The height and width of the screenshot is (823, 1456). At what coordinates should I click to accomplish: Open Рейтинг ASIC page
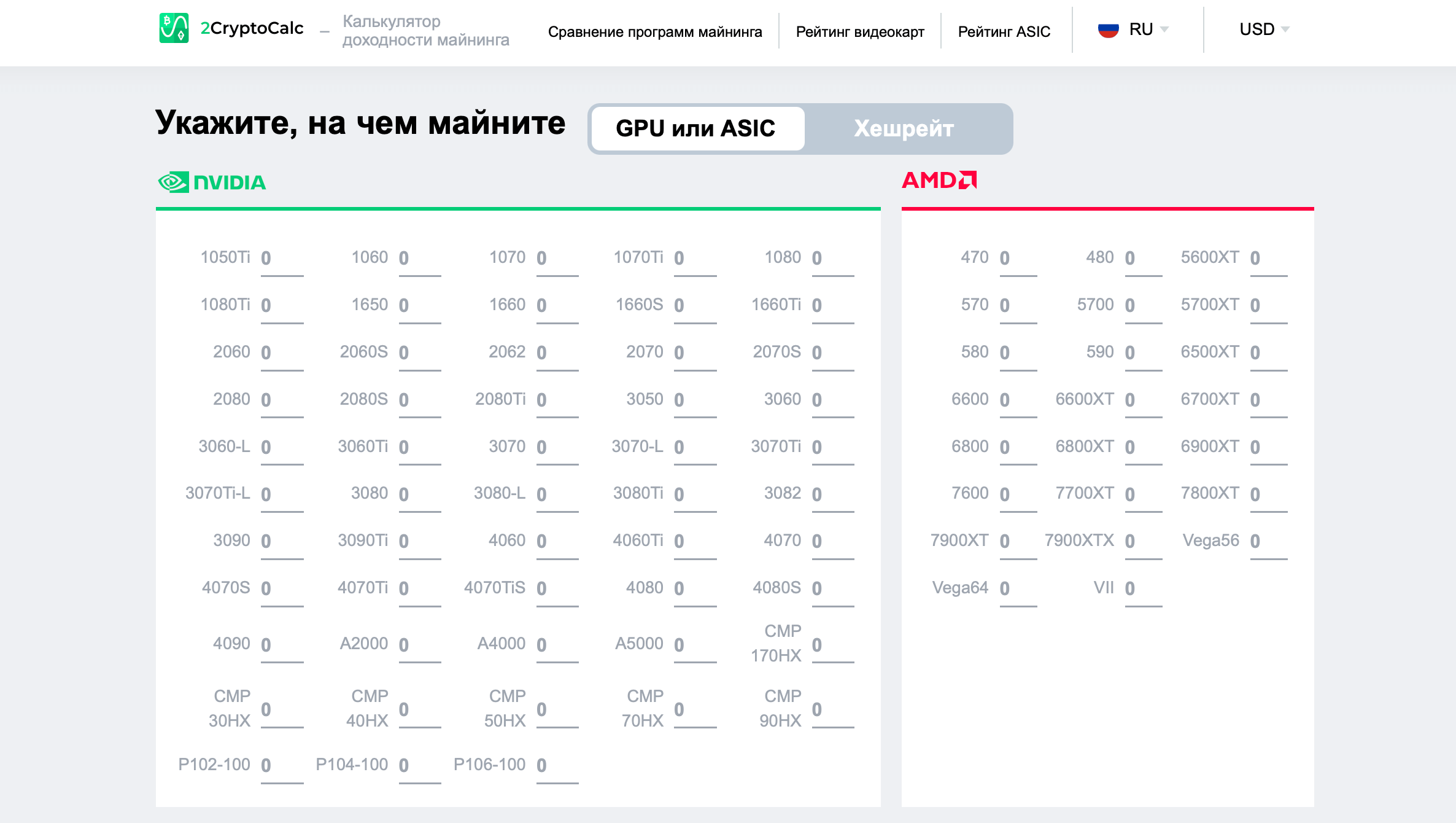1004,31
